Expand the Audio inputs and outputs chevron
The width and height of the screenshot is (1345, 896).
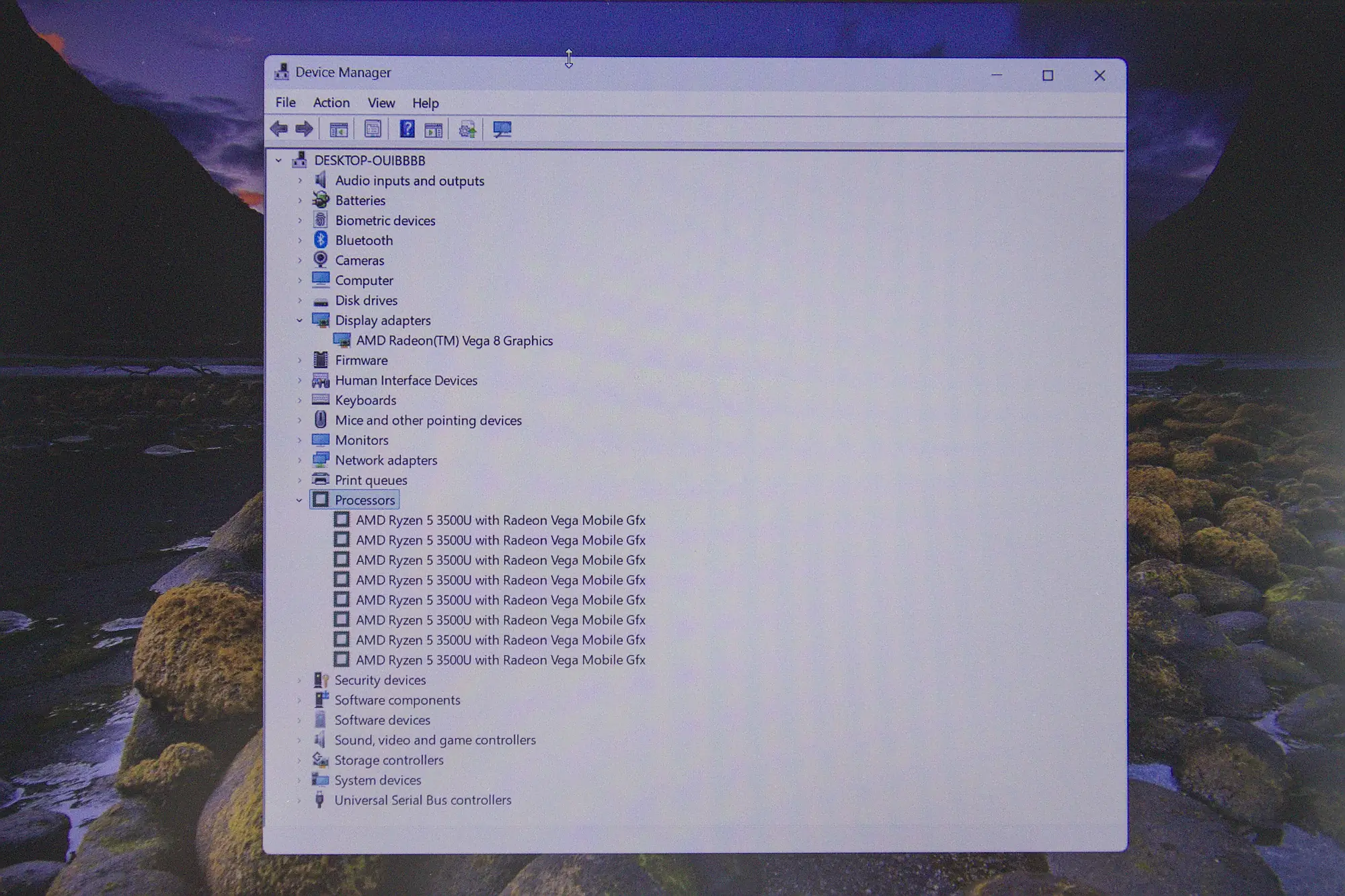click(x=300, y=181)
